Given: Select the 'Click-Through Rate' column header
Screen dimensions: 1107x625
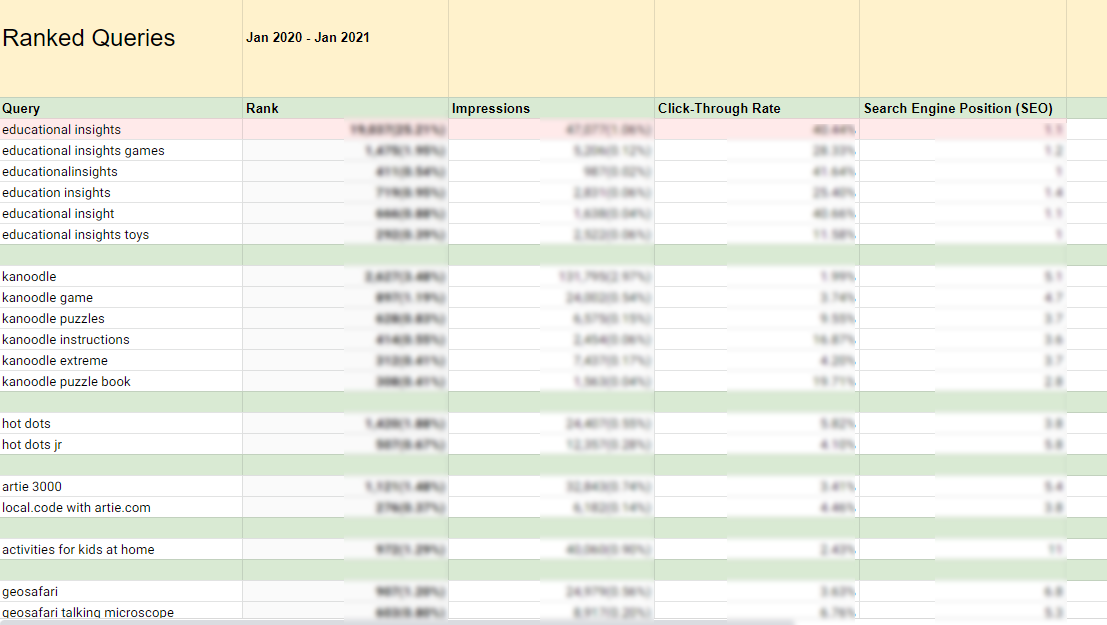Looking at the screenshot, I should 757,108.
